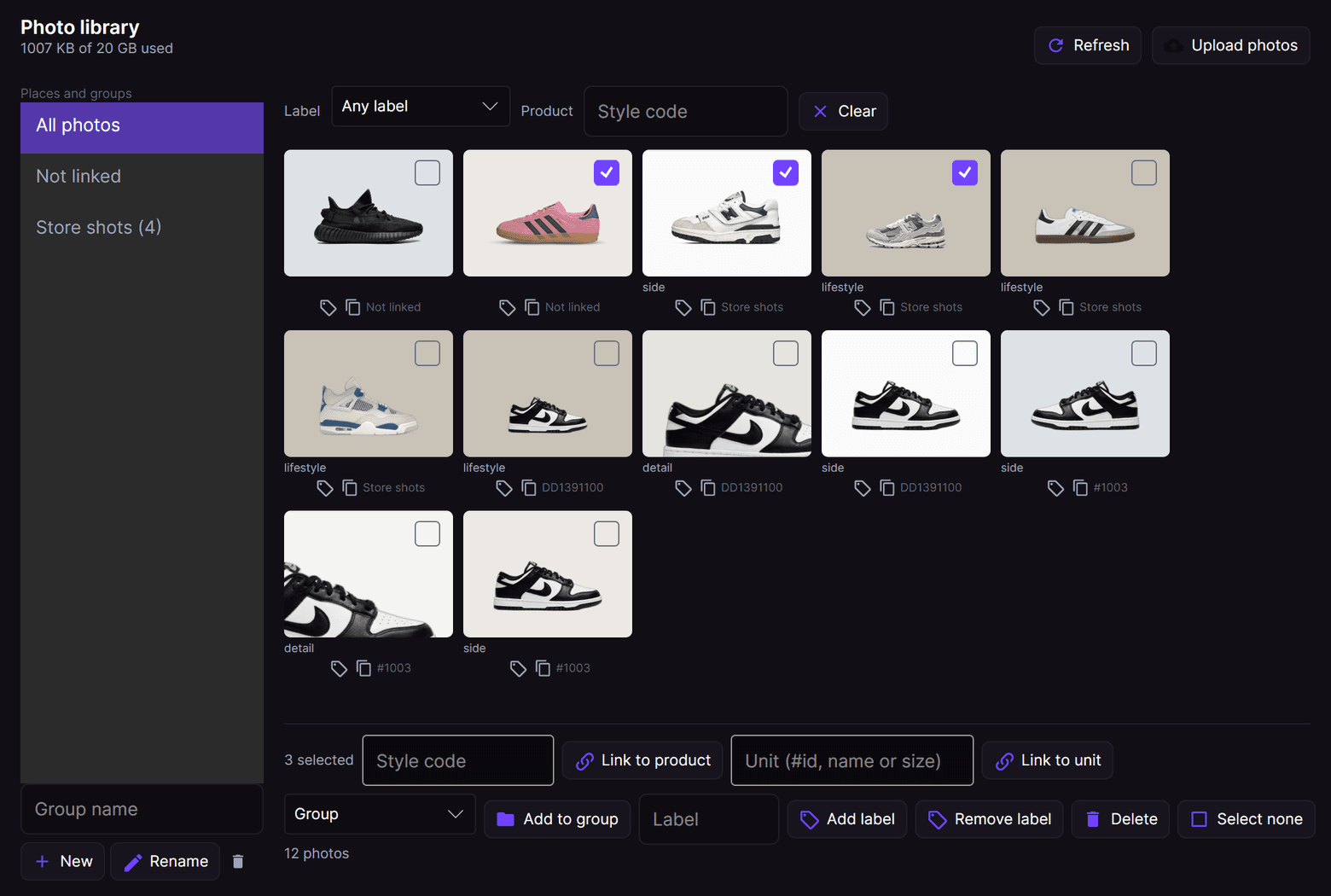
Task: Click the copy icon under the black Yeezy photo
Action: (352, 307)
